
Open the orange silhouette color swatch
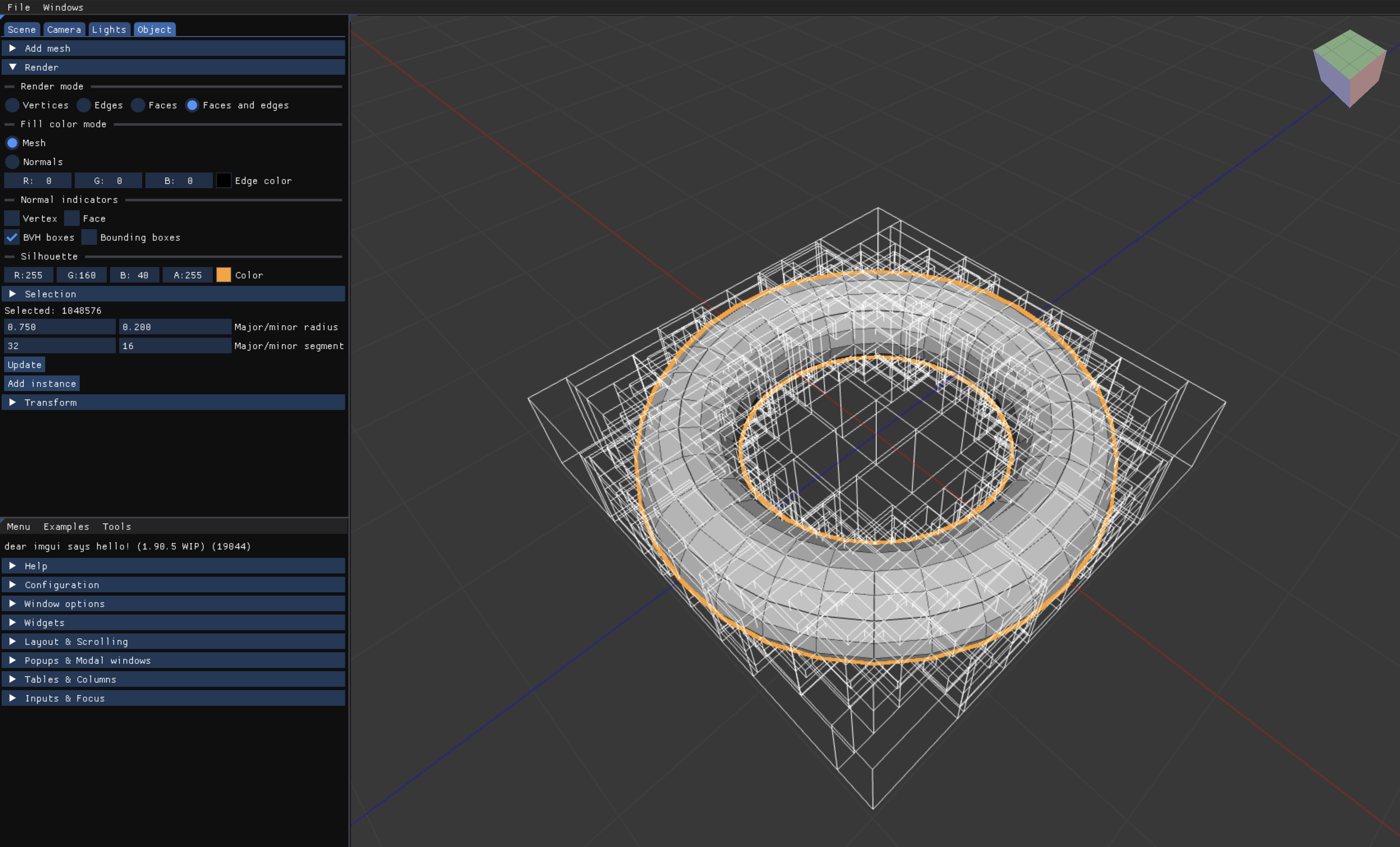point(224,275)
